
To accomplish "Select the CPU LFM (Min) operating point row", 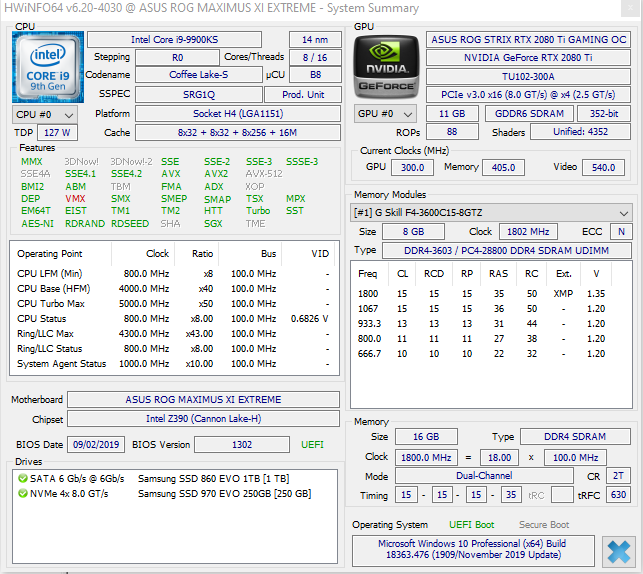I will click(x=174, y=273).
